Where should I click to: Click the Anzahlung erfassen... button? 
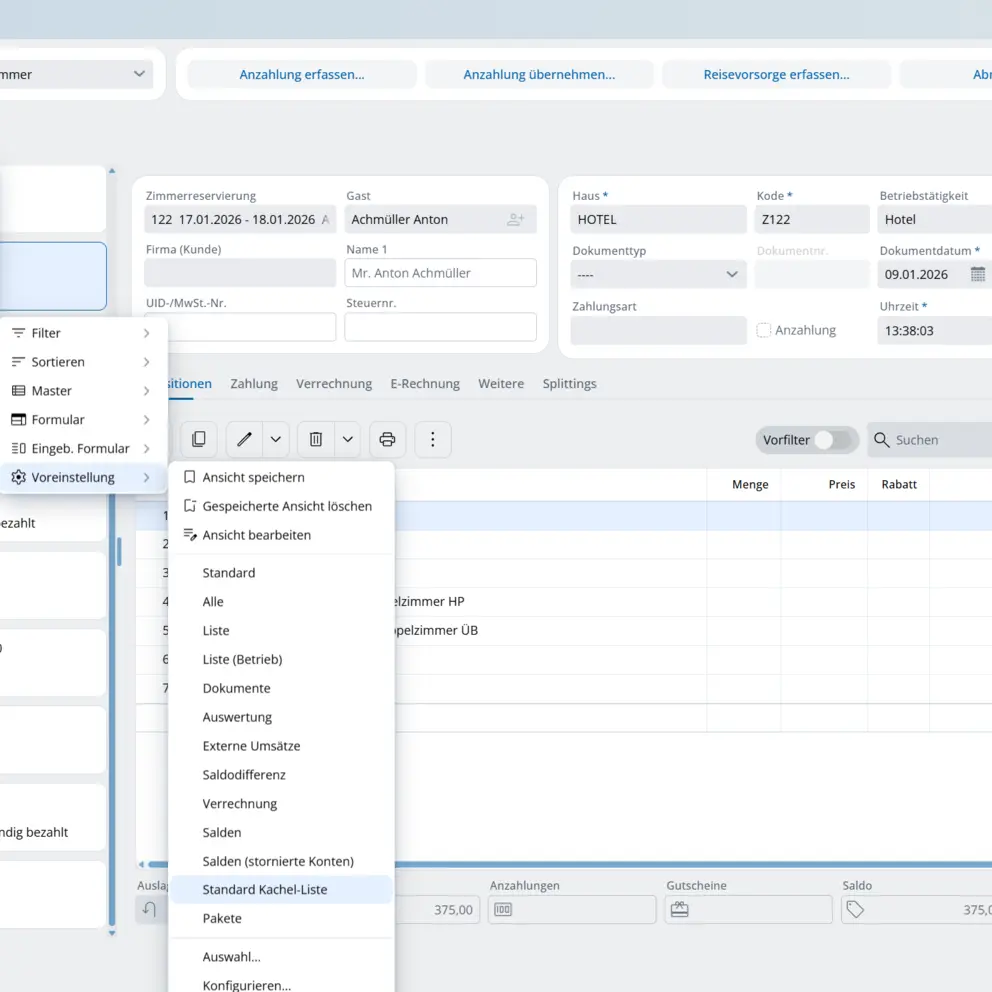[302, 75]
